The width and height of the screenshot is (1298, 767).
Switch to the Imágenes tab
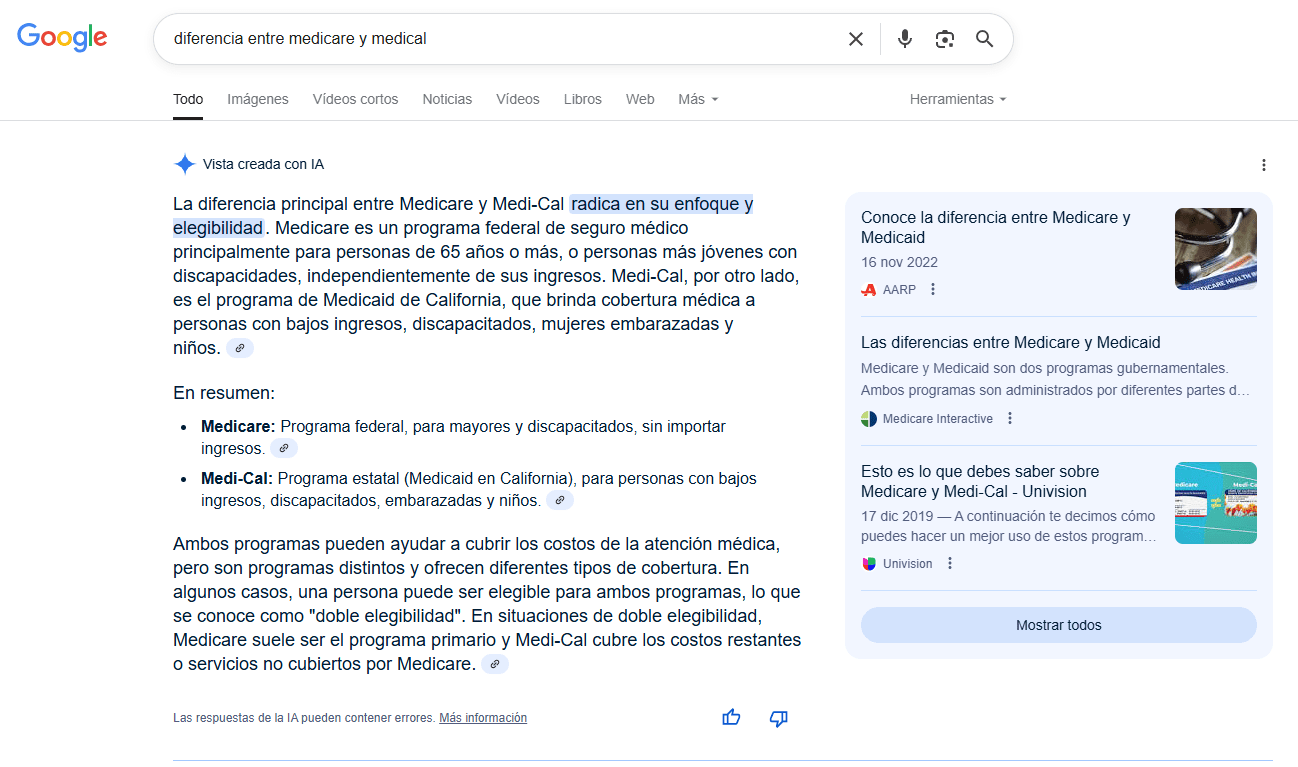[258, 99]
